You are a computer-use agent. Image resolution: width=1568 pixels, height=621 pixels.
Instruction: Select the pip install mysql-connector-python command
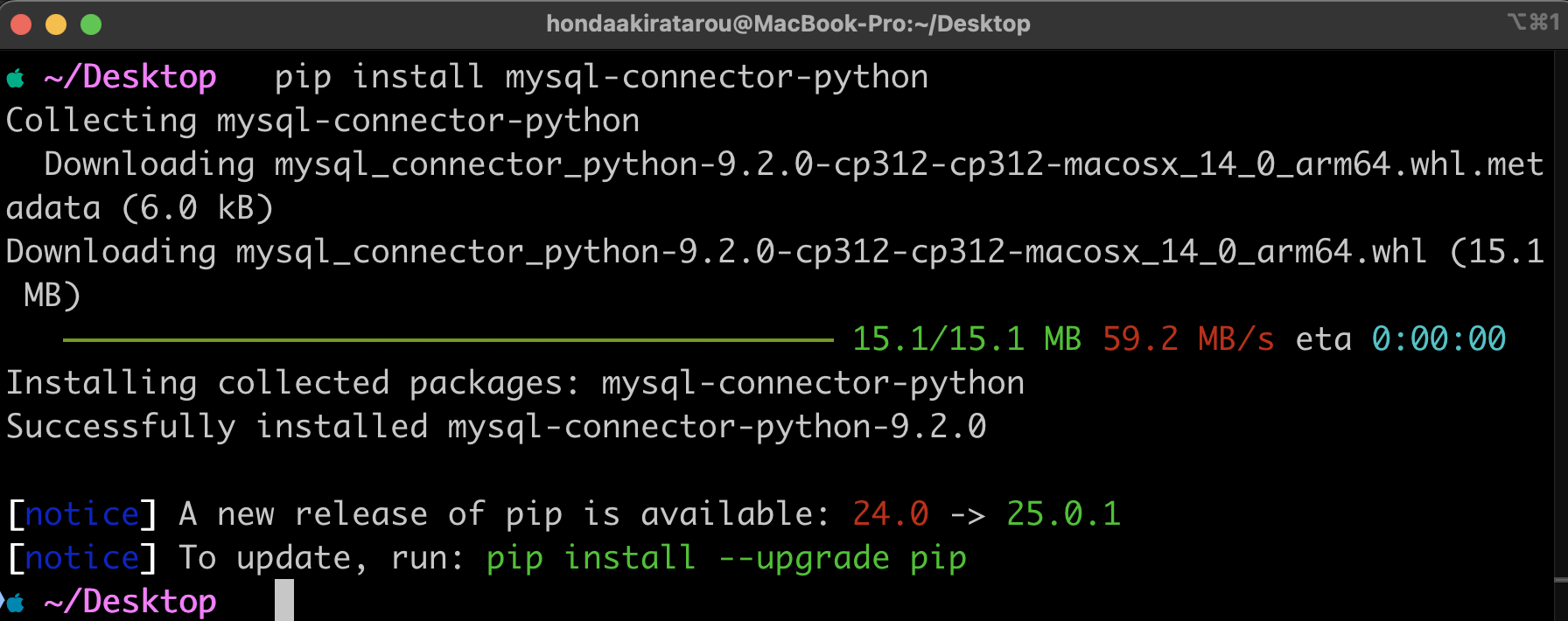599,77
